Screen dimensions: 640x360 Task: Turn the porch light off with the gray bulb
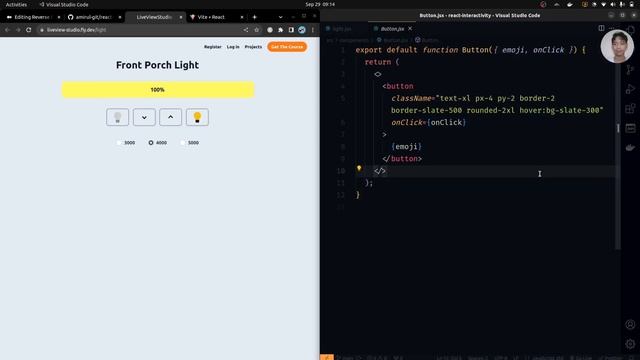[x=118, y=117]
